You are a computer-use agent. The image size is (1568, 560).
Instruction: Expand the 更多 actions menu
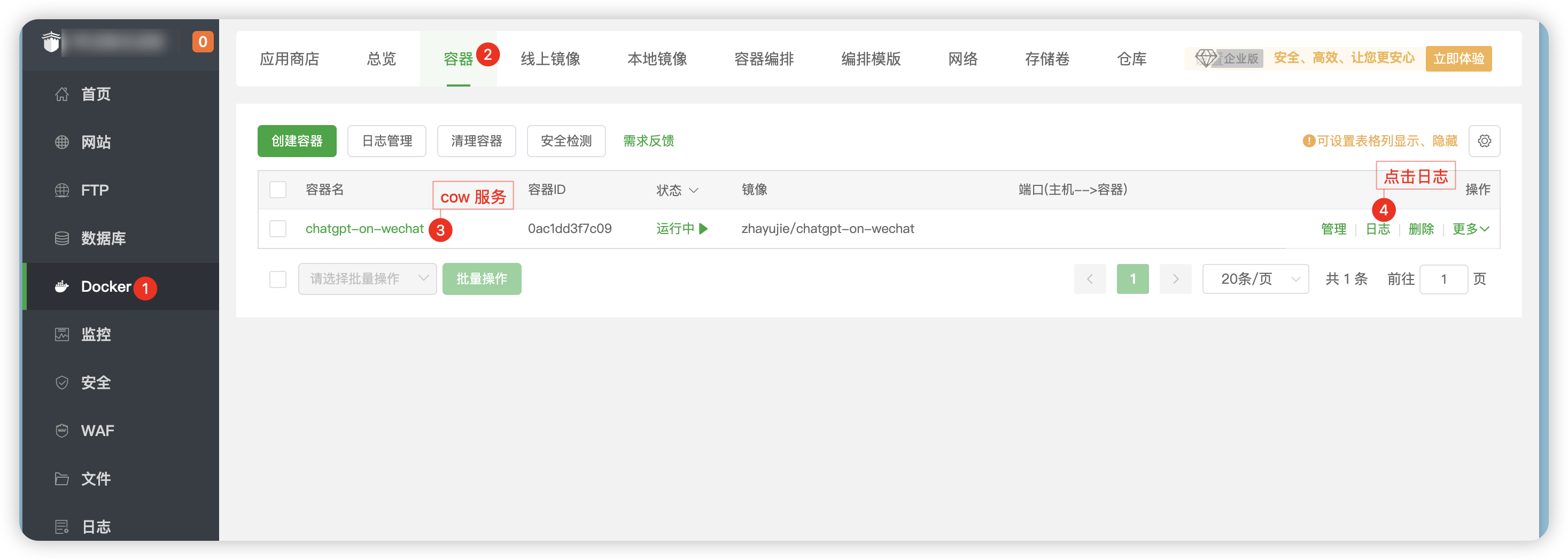[x=1470, y=229]
